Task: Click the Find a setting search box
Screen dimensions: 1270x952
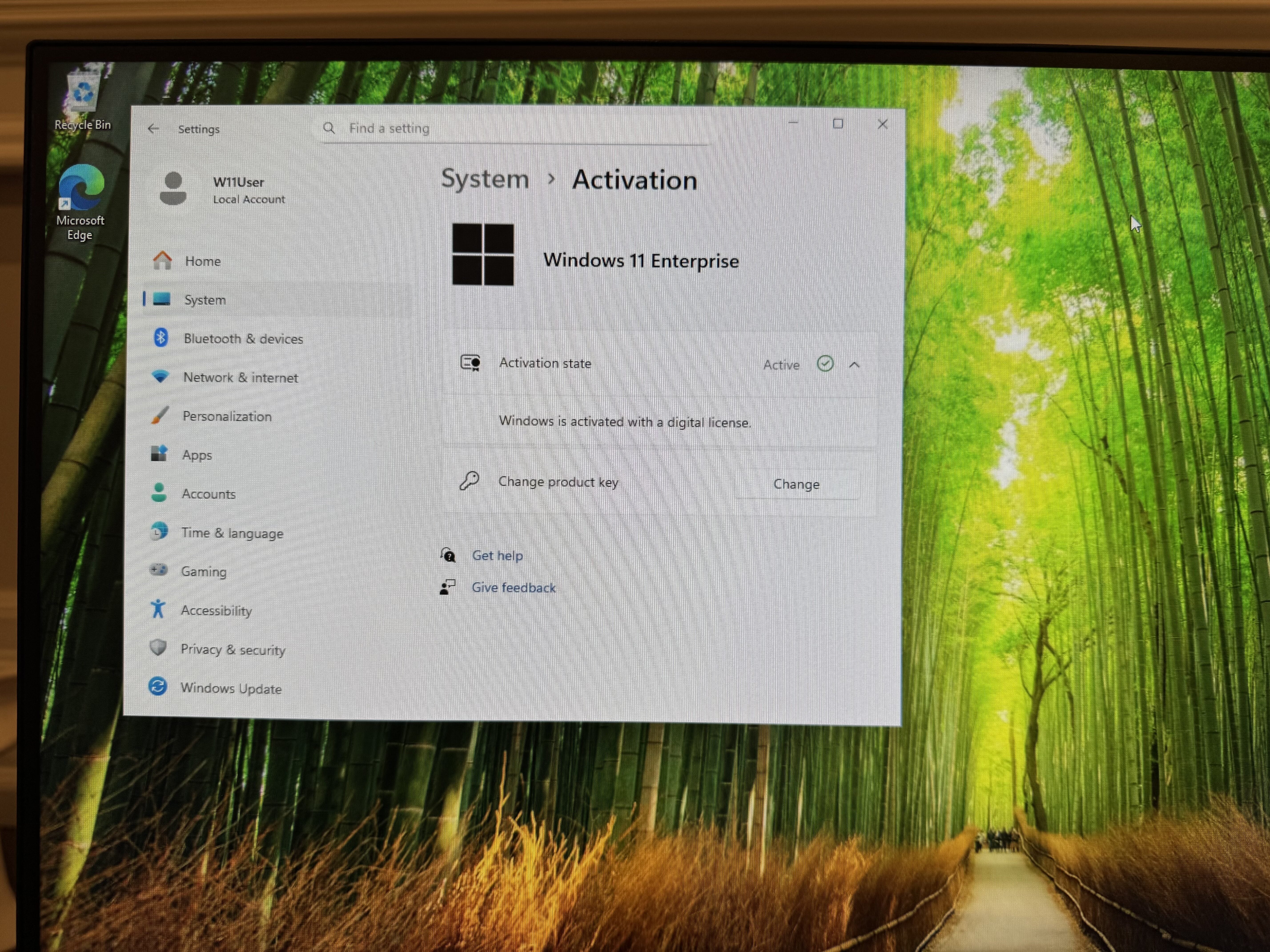Action: click(517, 128)
